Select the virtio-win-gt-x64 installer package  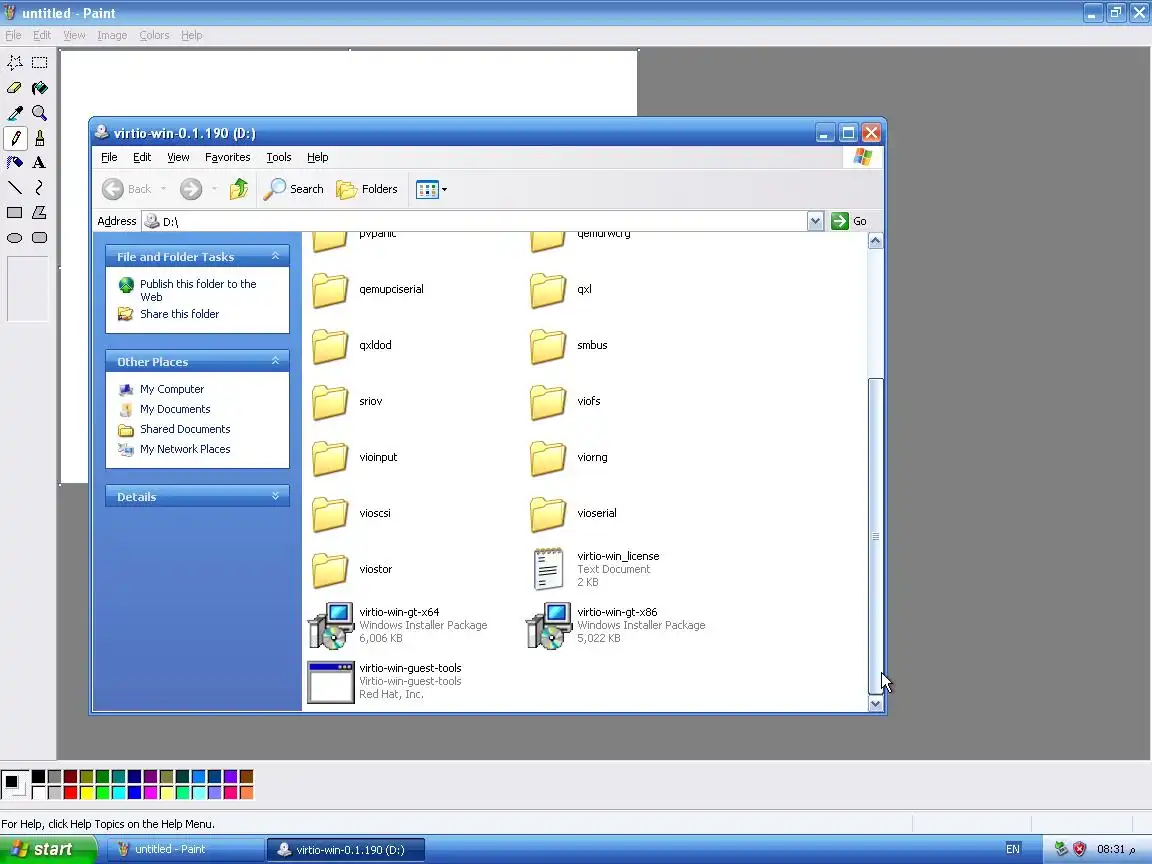tap(397, 624)
